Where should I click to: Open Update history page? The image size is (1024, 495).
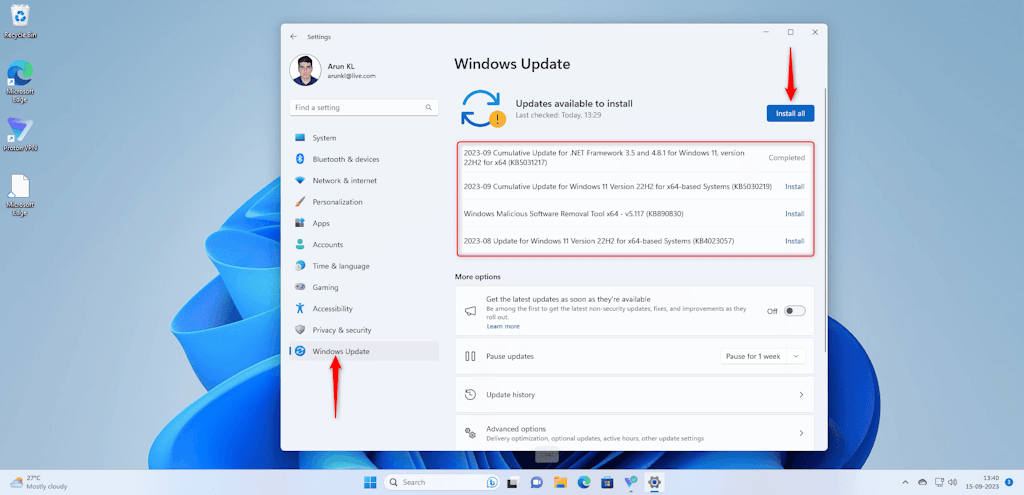point(635,394)
